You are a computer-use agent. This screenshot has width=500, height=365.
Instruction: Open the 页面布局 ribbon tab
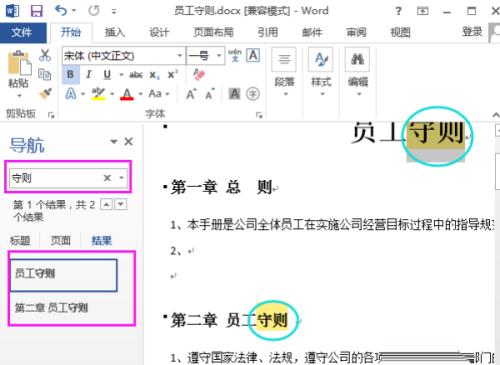[x=213, y=32]
